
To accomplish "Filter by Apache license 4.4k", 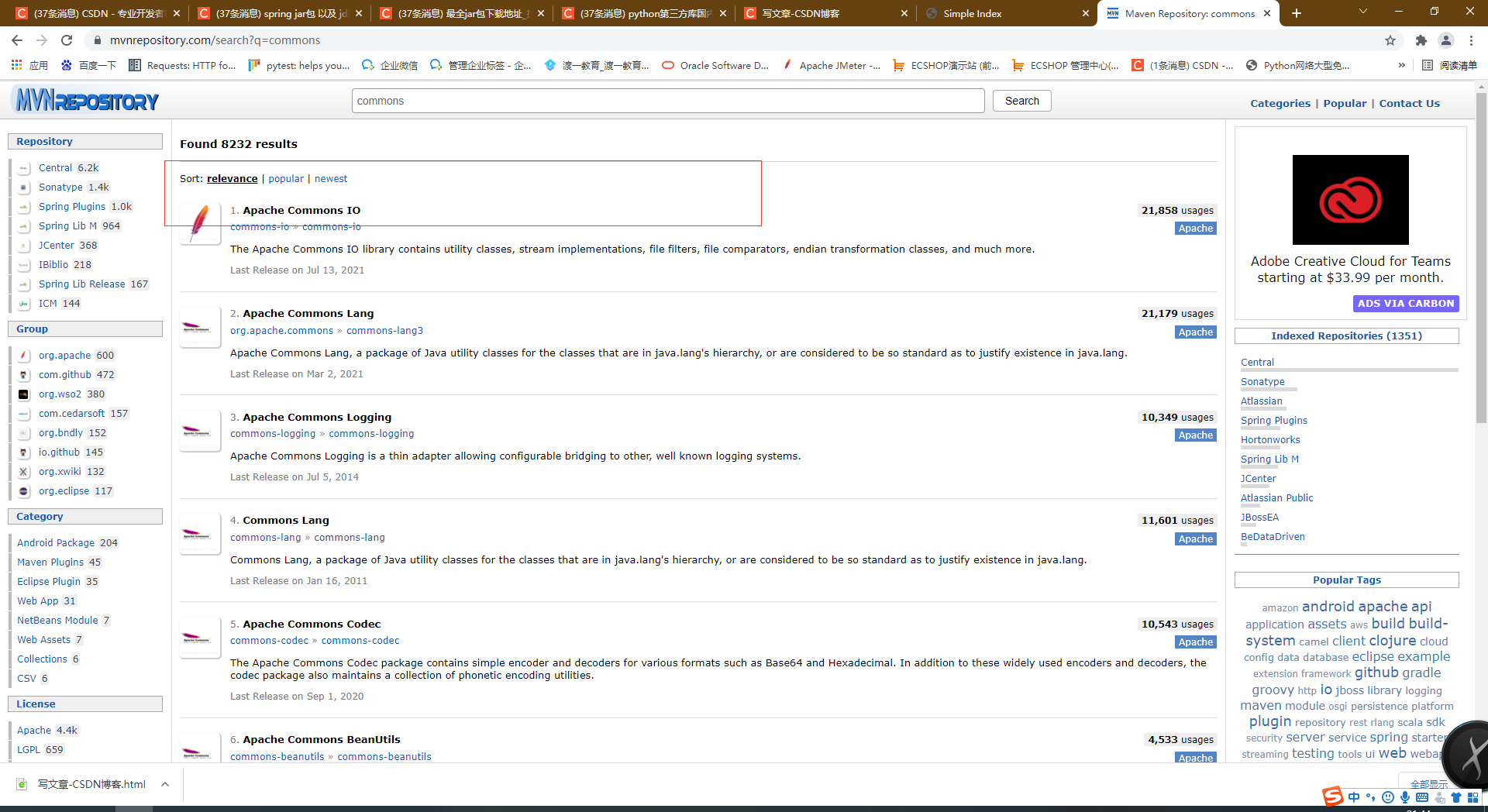I will [x=34, y=731].
